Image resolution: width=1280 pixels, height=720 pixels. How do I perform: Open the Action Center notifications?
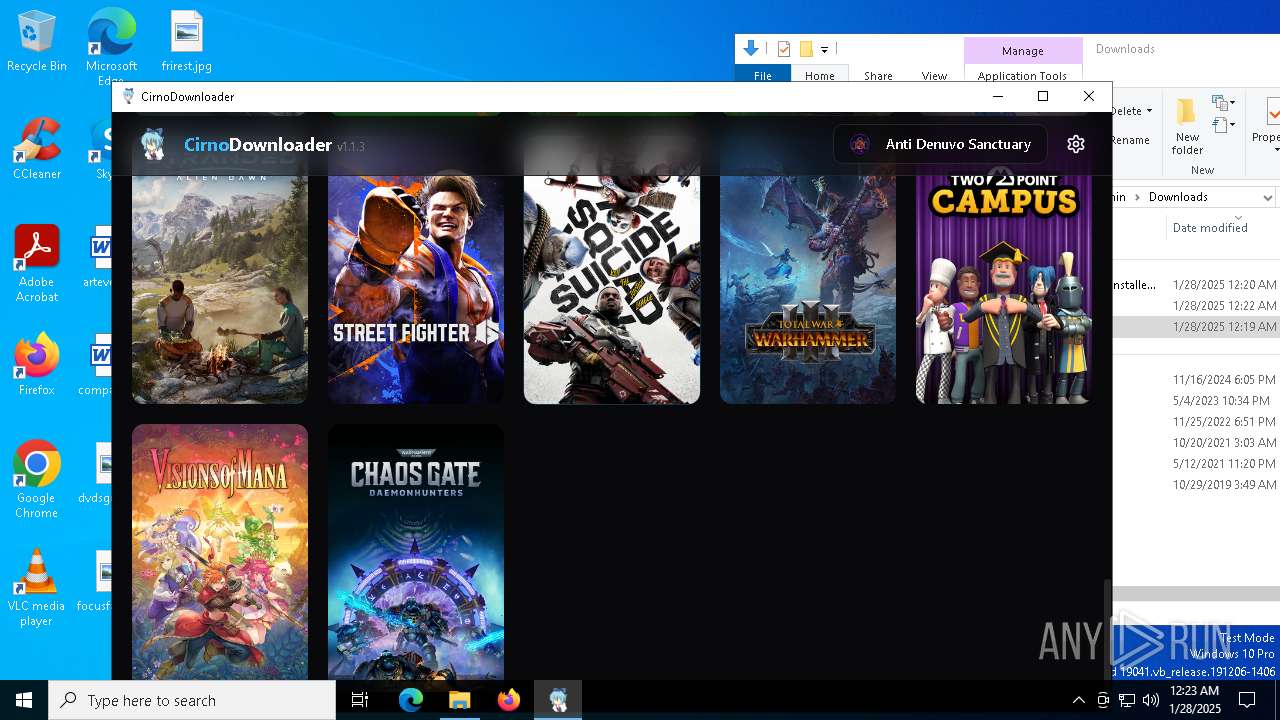pos(1248,700)
